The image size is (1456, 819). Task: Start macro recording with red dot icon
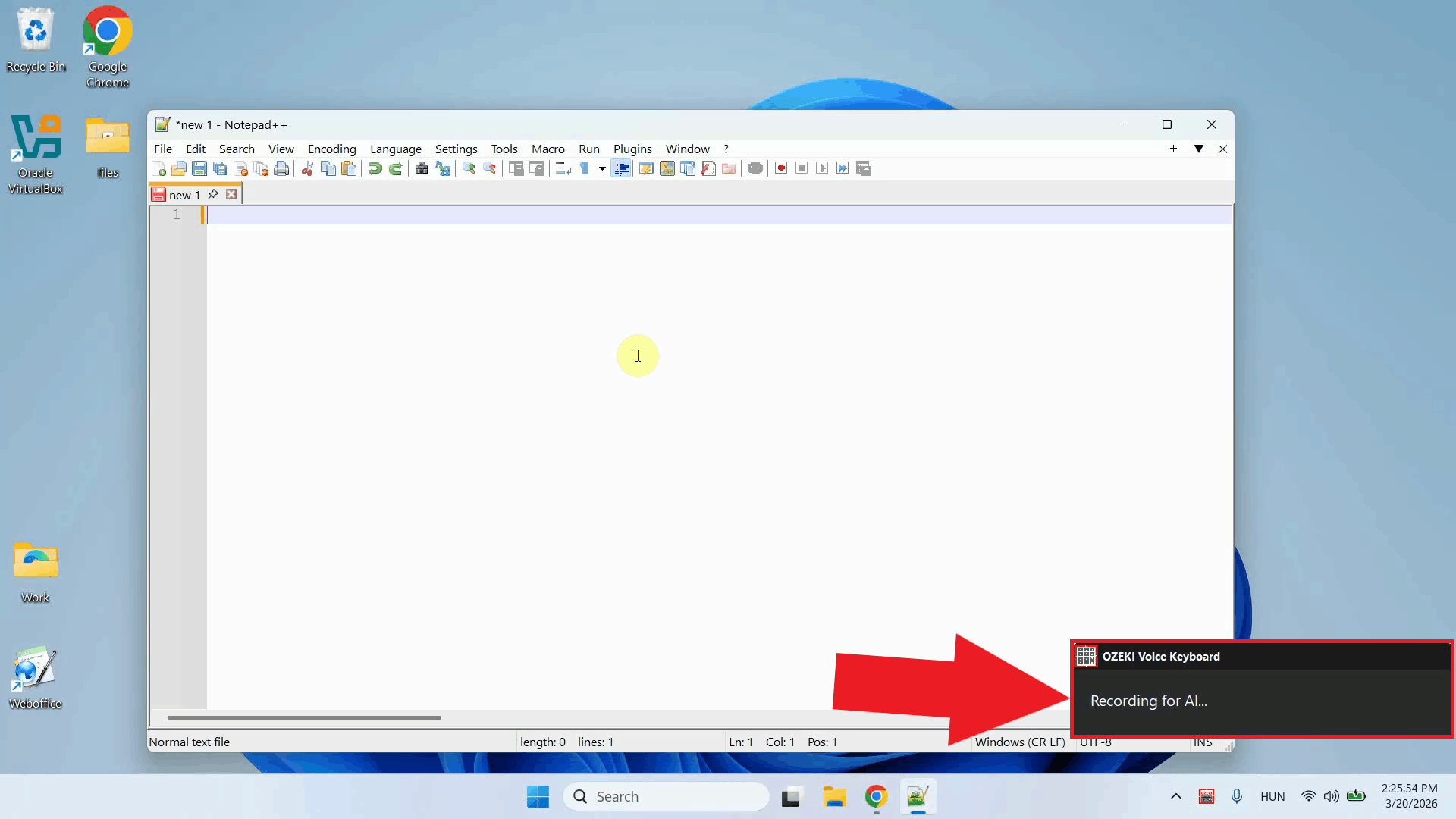(x=781, y=168)
